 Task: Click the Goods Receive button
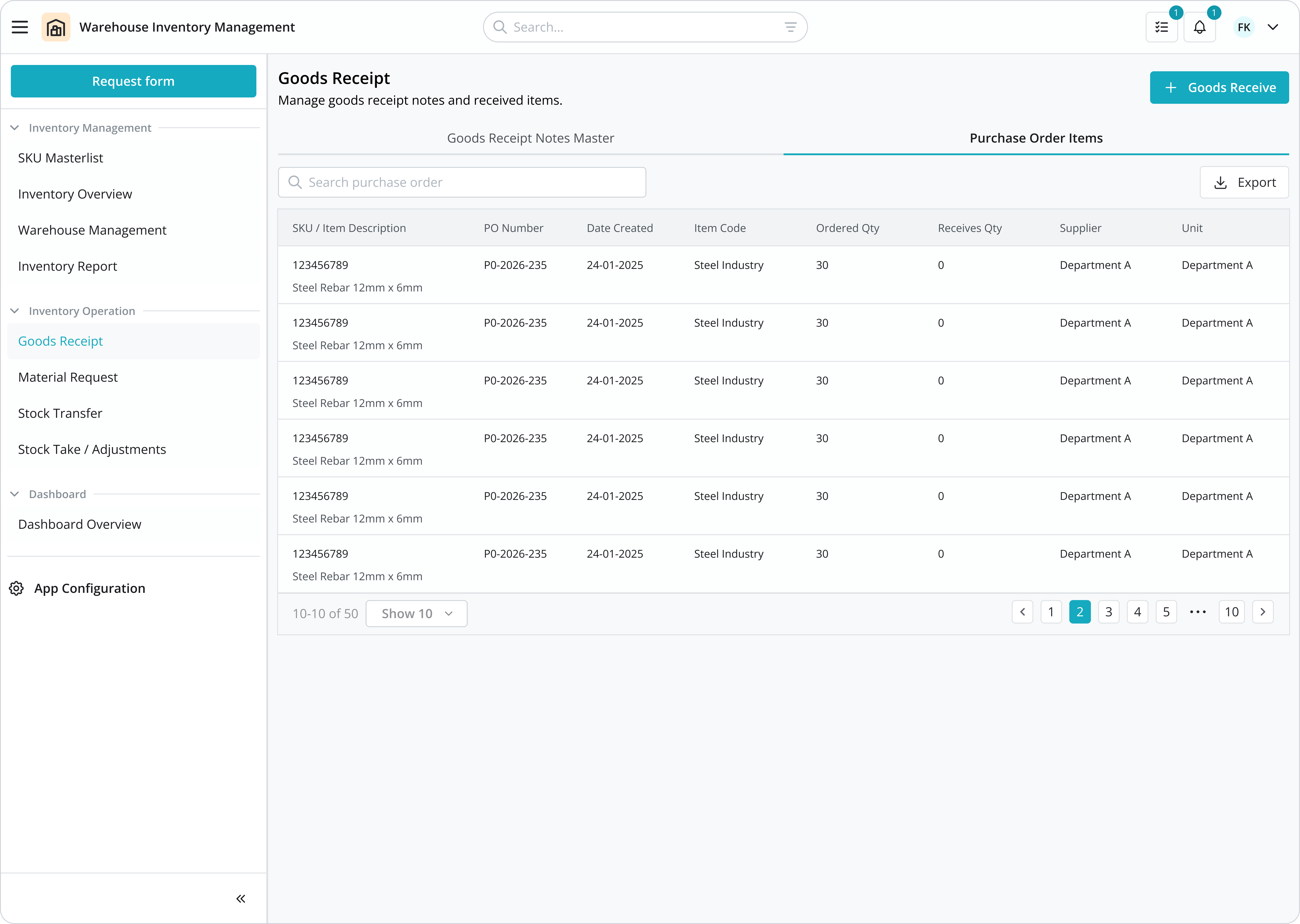click(x=1219, y=88)
